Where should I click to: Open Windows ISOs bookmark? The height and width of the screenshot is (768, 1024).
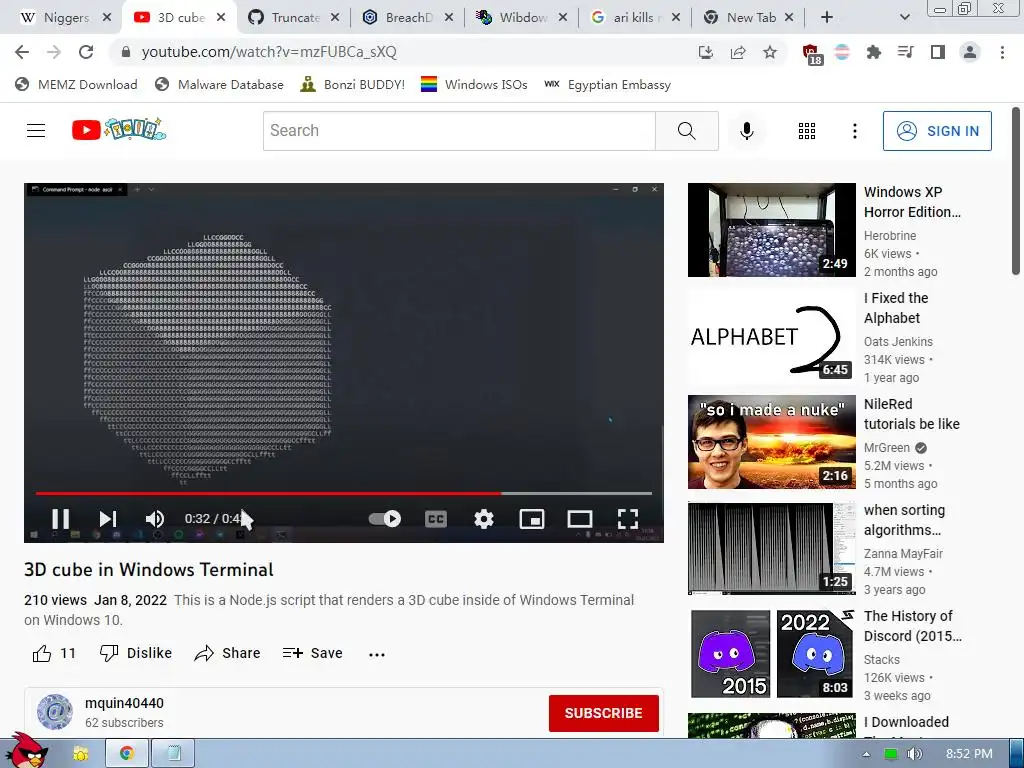[x=474, y=85]
